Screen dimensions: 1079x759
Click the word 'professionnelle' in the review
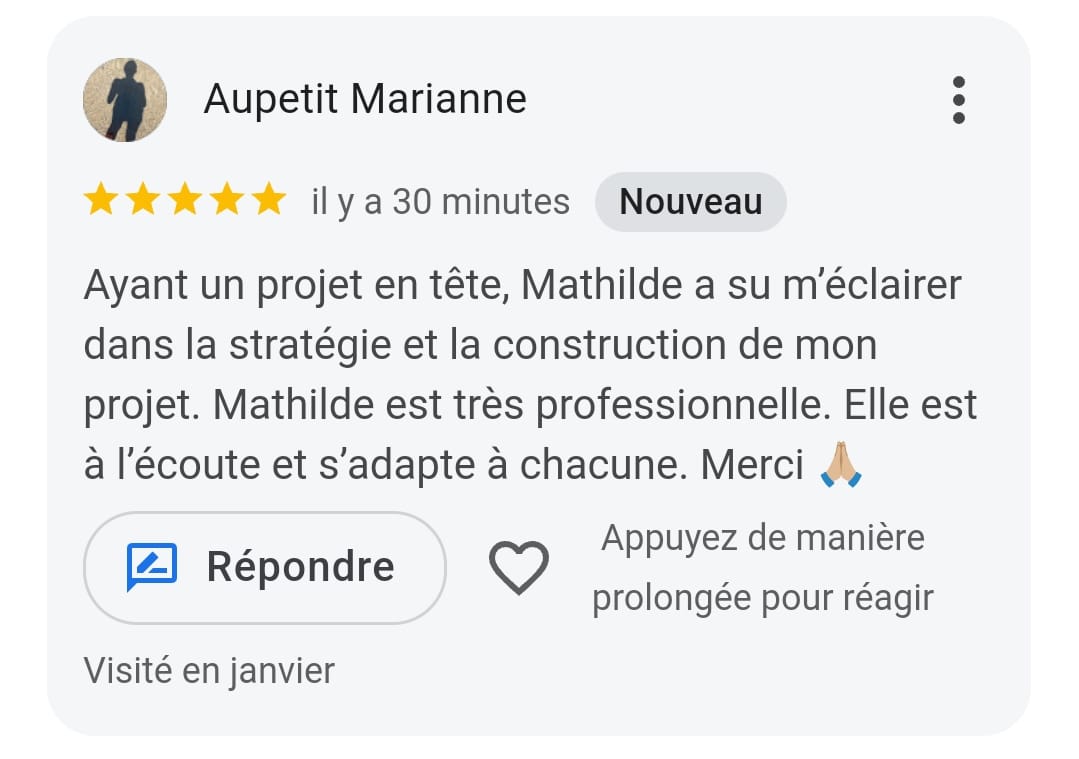pyautogui.click(x=679, y=405)
